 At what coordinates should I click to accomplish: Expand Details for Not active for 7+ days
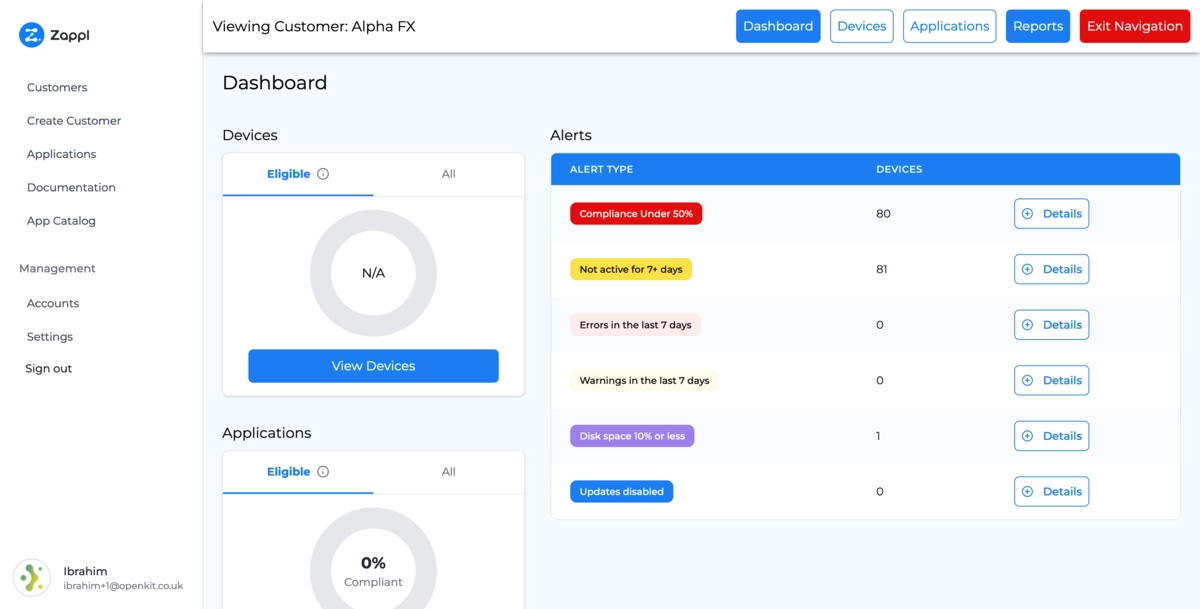1051,268
